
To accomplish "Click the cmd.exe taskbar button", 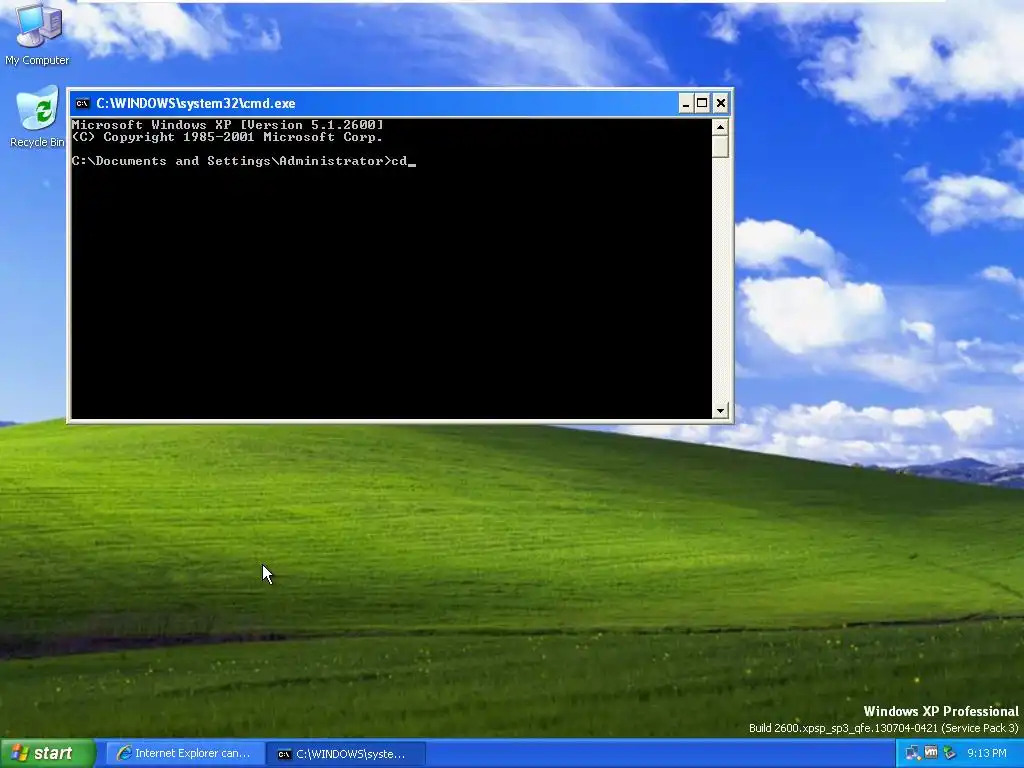I will pyautogui.click(x=346, y=754).
